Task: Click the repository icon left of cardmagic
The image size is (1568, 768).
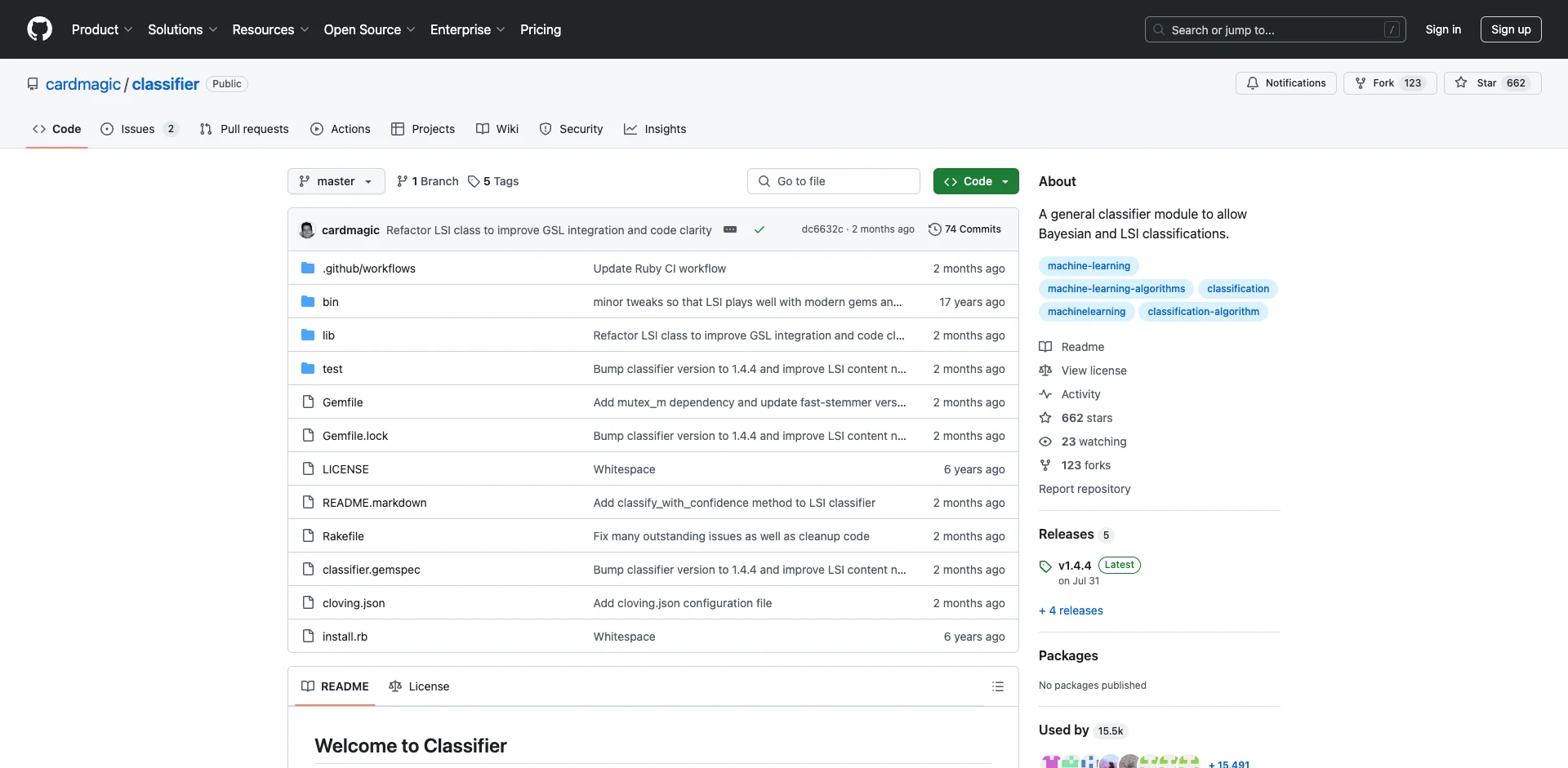Action: click(33, 84)
